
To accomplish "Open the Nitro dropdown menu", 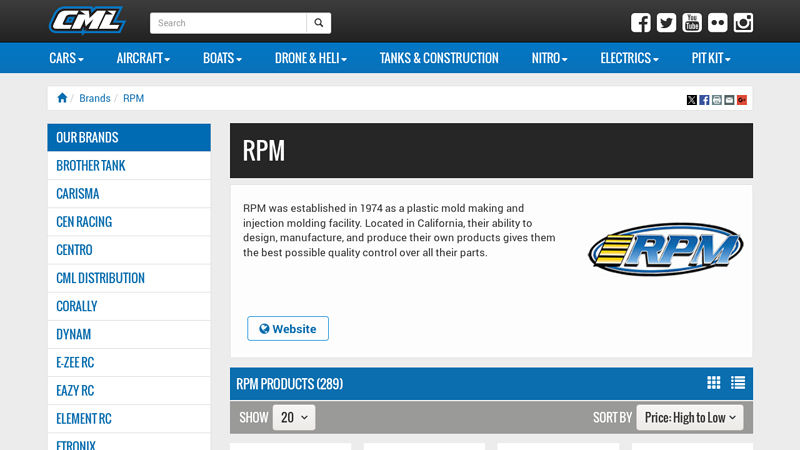I will [549, 58].
